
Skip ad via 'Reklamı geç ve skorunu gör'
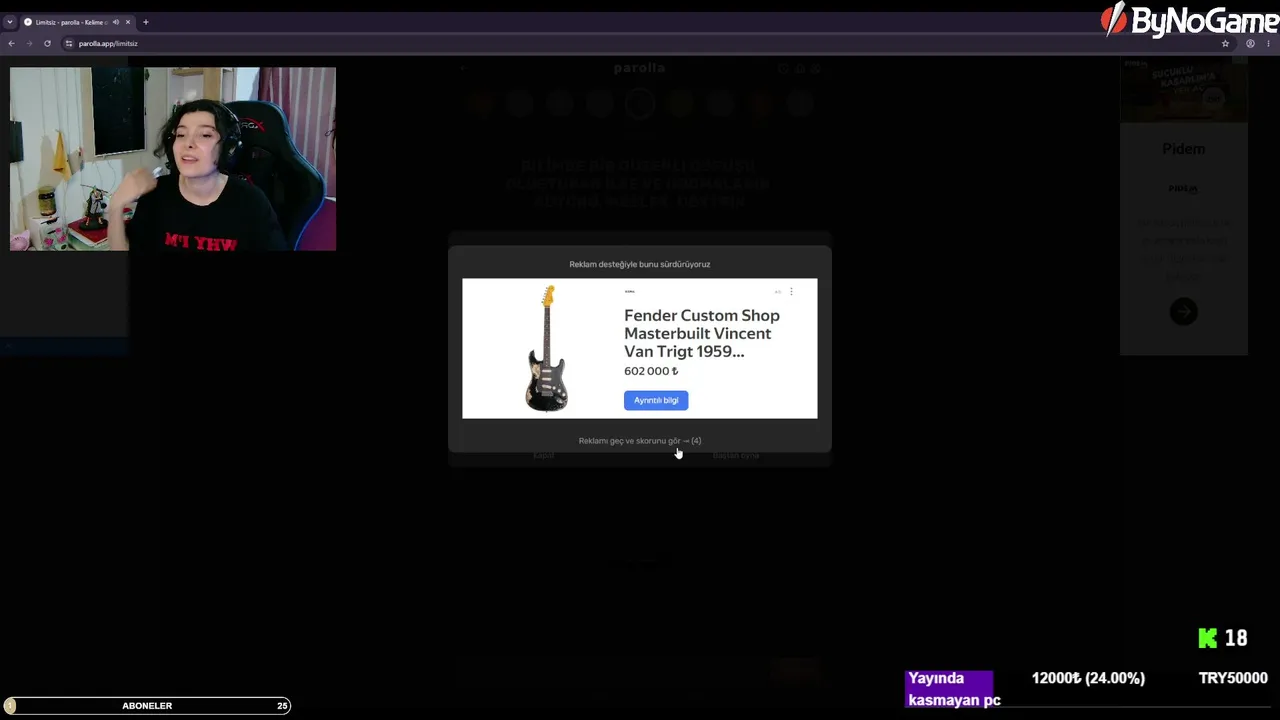[640, 441]
